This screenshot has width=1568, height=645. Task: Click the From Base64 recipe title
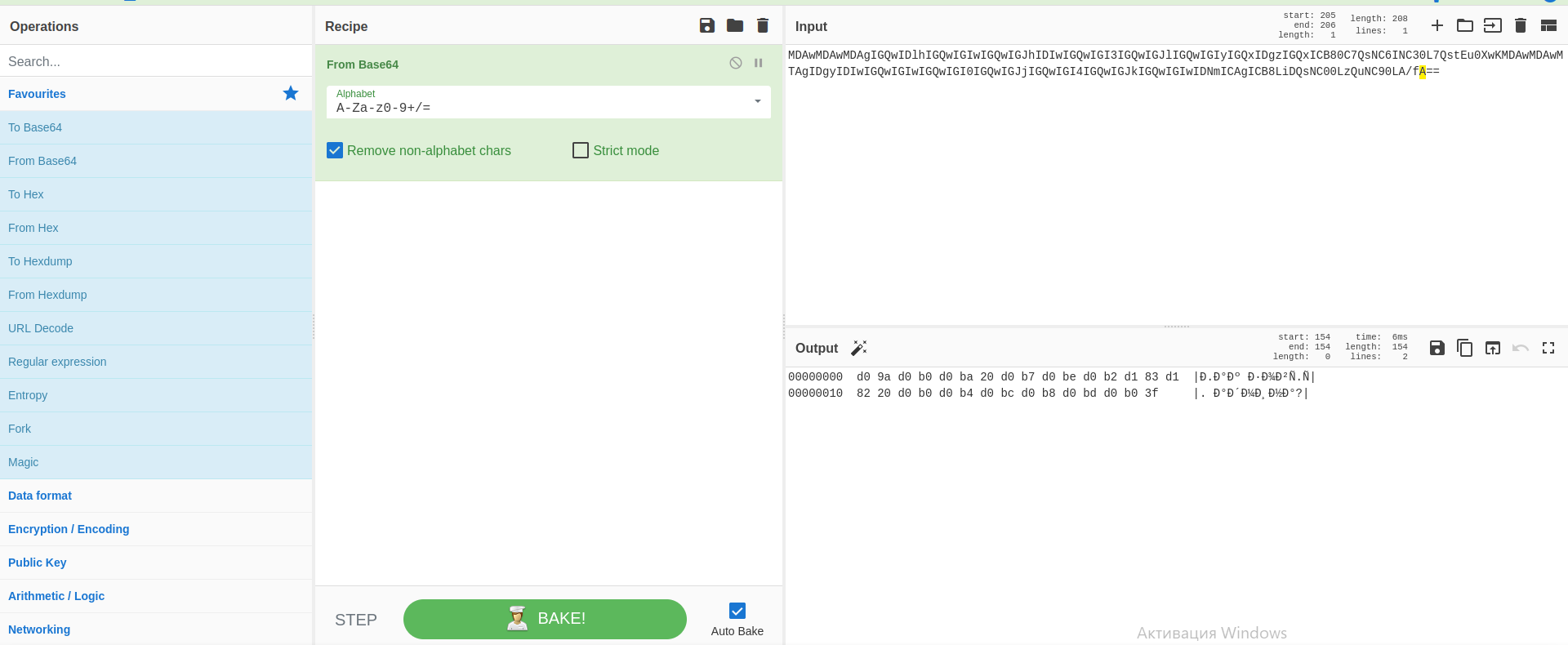(363, 64)
